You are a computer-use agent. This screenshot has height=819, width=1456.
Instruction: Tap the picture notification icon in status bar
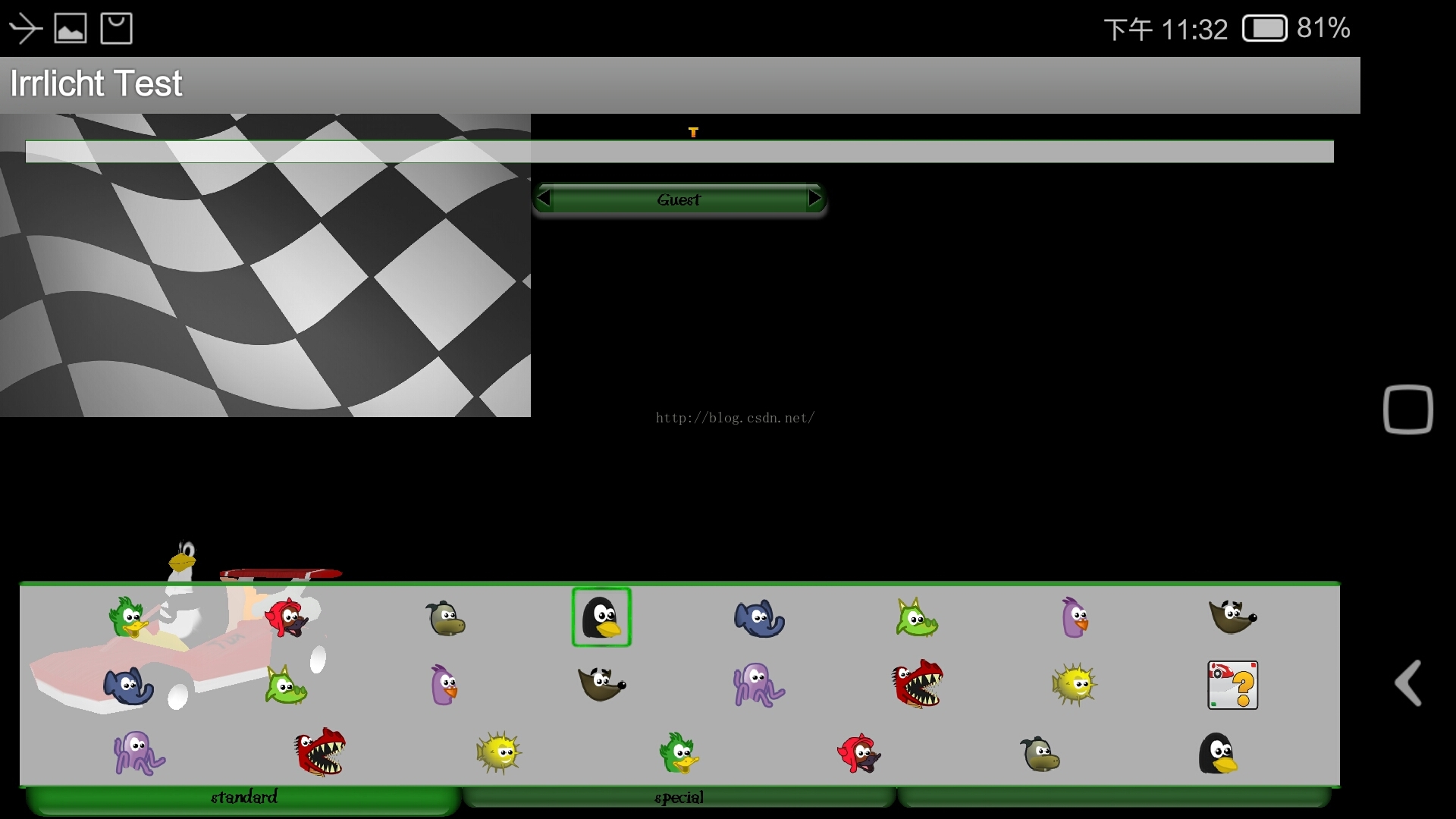(71, 29)
